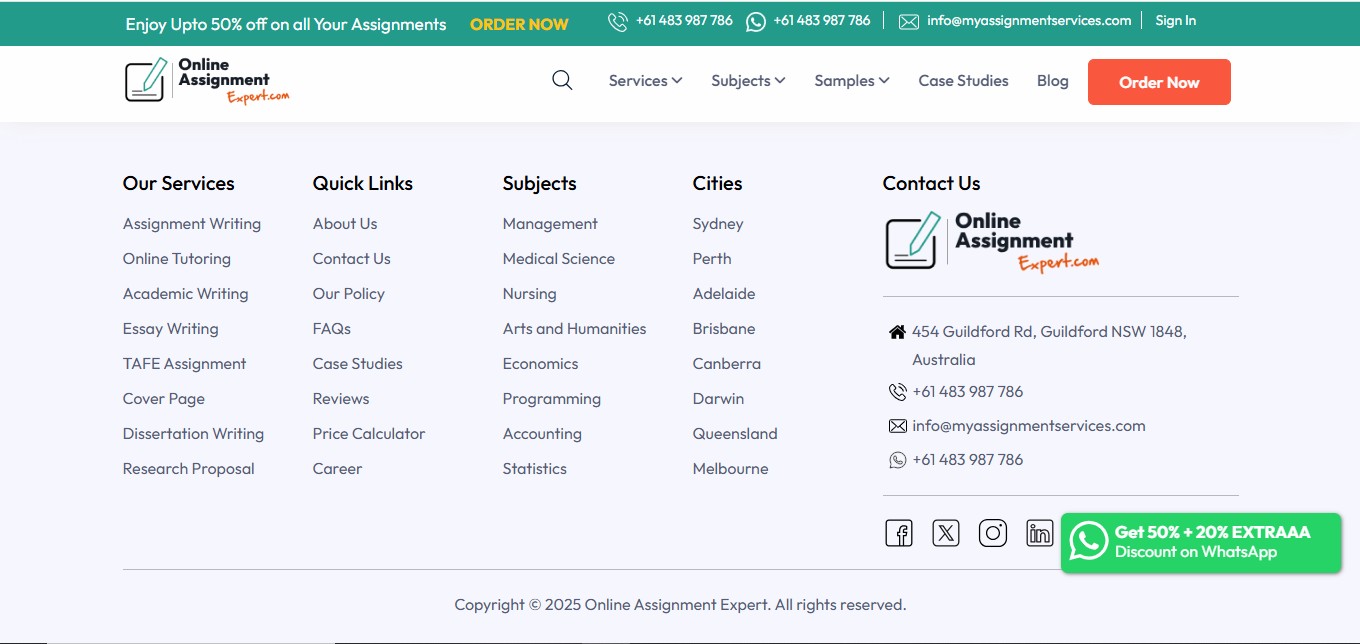This screenshot has height=644, width=1360.
Task: Expand the Services dropdown menu
Action: [x=645, y=81]
